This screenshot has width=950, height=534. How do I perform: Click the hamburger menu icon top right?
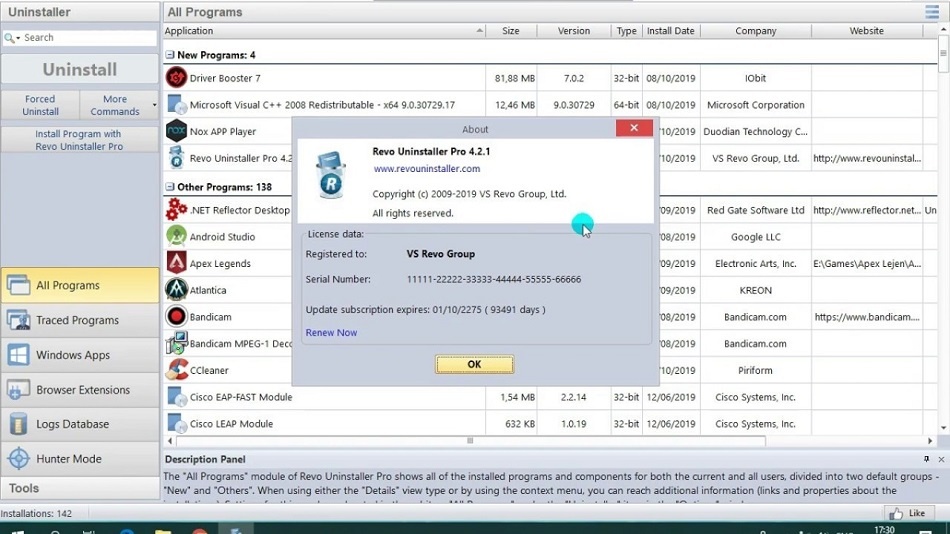931,12
